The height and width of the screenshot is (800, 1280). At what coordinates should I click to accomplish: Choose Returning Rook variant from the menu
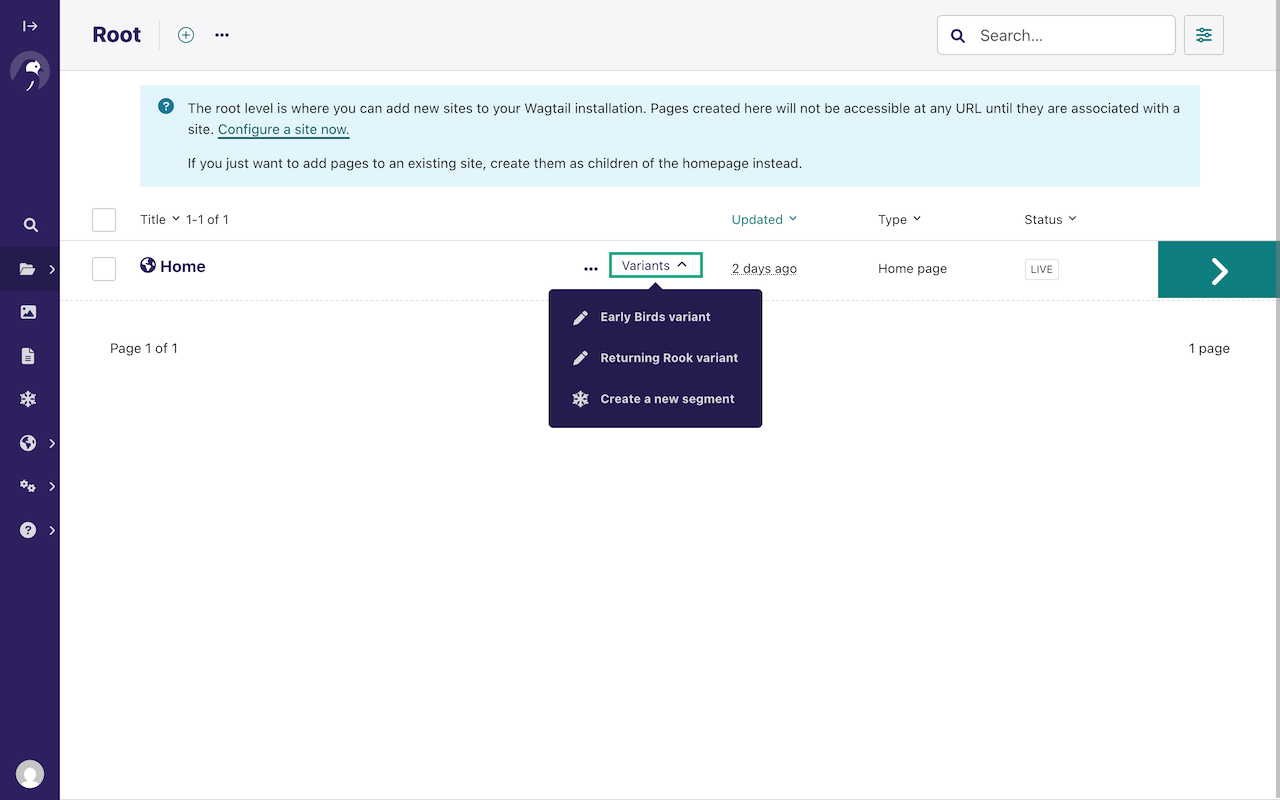[655, 358]
